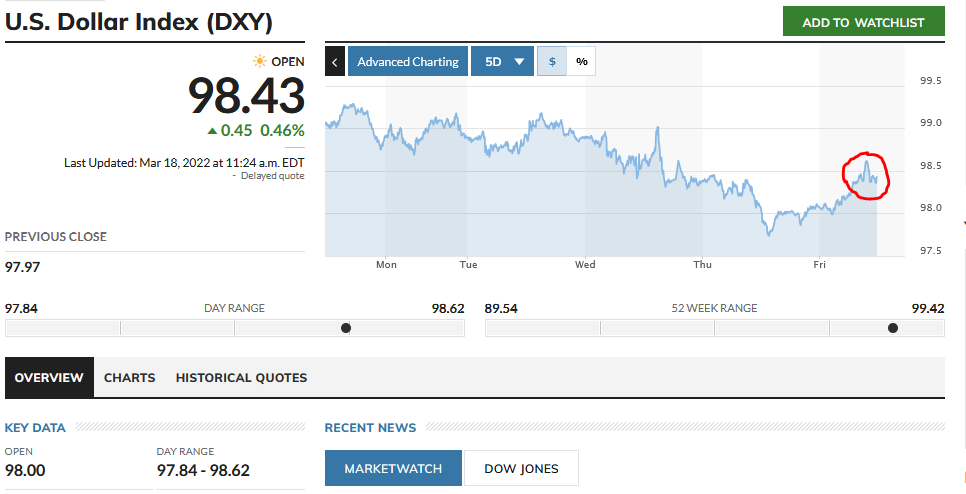Viewport: 966px width, 494px height.
Task: Click the day range slider marker
Action: point(346,328)
